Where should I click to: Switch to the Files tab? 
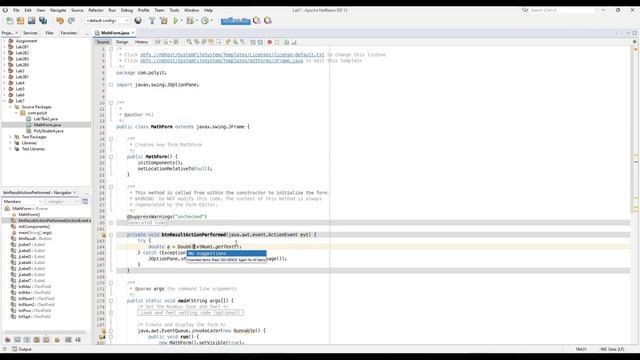49,33
